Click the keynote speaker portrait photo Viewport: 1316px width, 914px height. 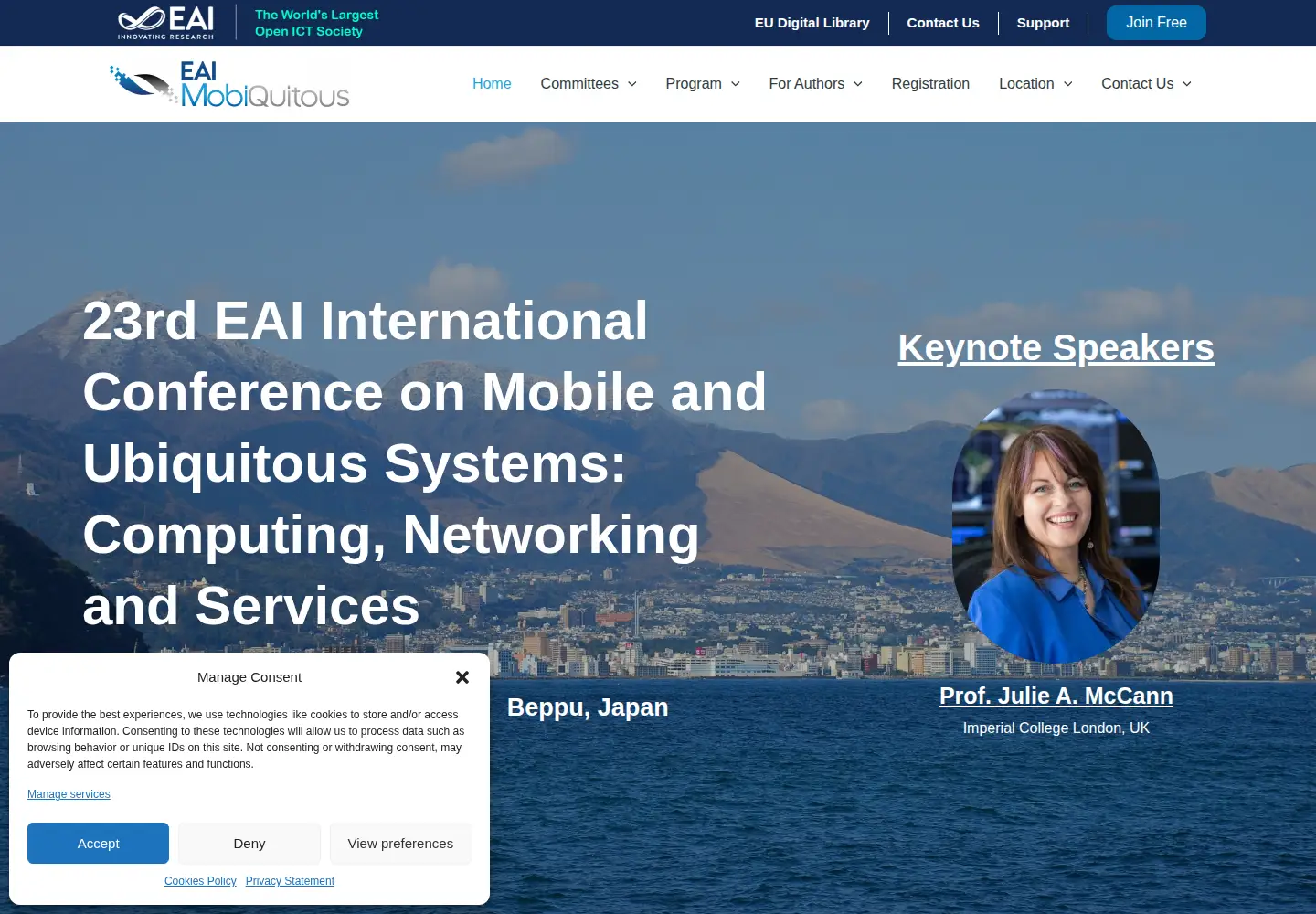(1056, 527)
